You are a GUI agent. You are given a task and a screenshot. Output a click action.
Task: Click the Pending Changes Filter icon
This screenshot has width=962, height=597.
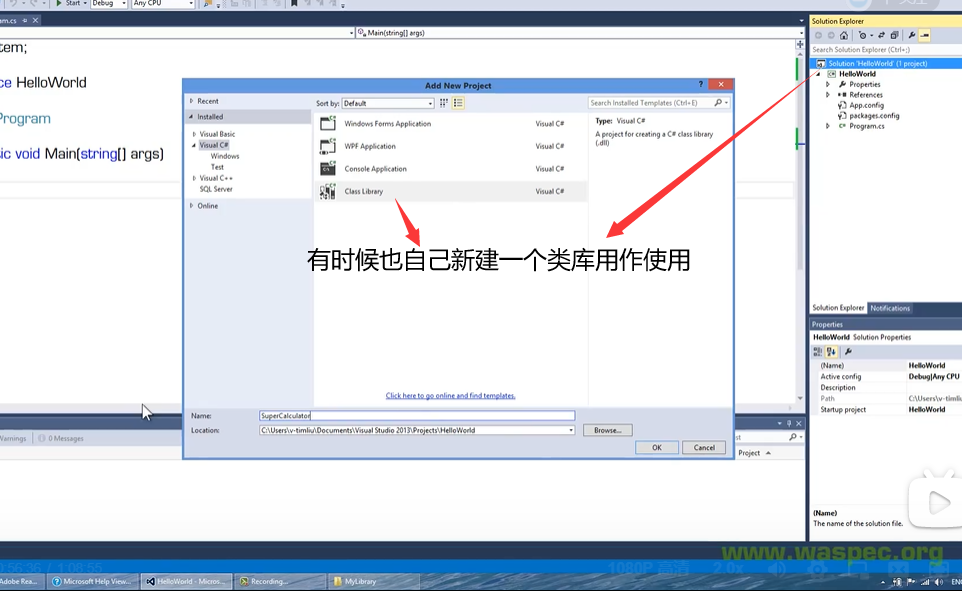coord(863,36)
